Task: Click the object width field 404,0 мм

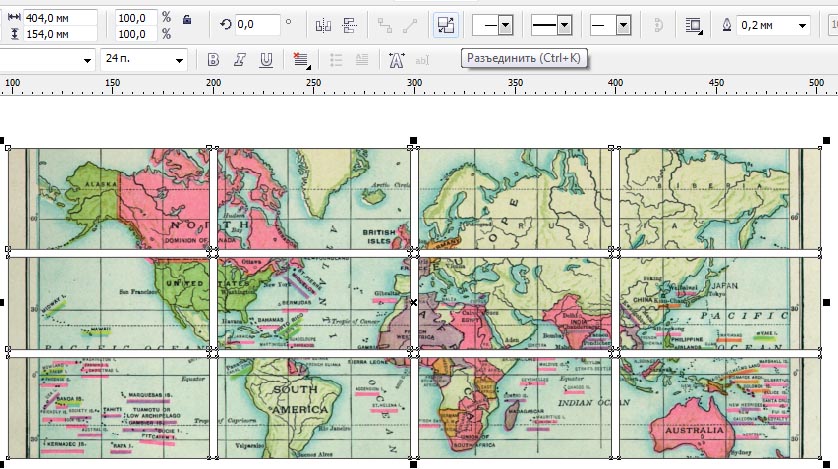Action: pyautogui.click(x=60, y=18)
